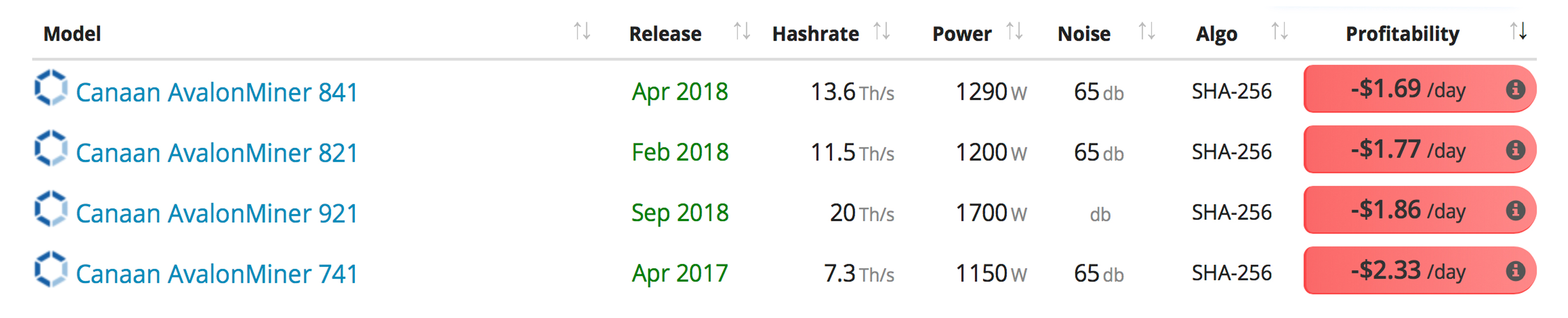Click the Algo column header
The height and width of the screenshot is (318, 1568).
(x=1216, y=34)
